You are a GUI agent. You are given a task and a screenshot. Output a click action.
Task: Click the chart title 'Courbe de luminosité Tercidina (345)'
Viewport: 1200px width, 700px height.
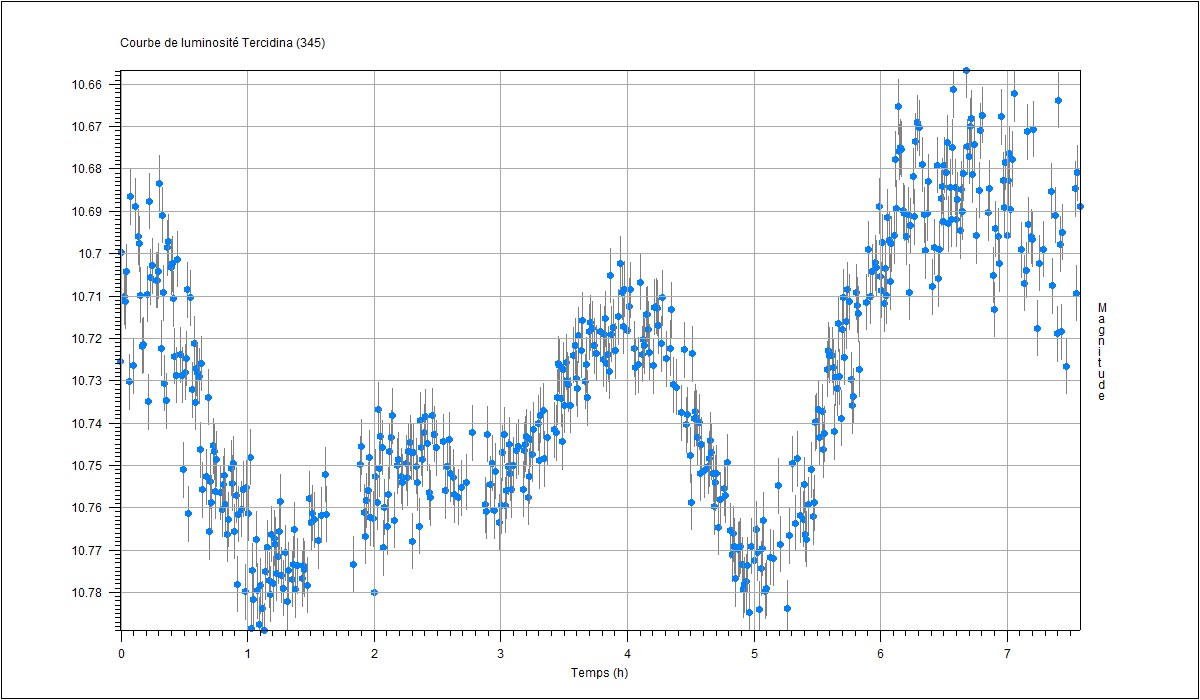click(x=222, y=43)
